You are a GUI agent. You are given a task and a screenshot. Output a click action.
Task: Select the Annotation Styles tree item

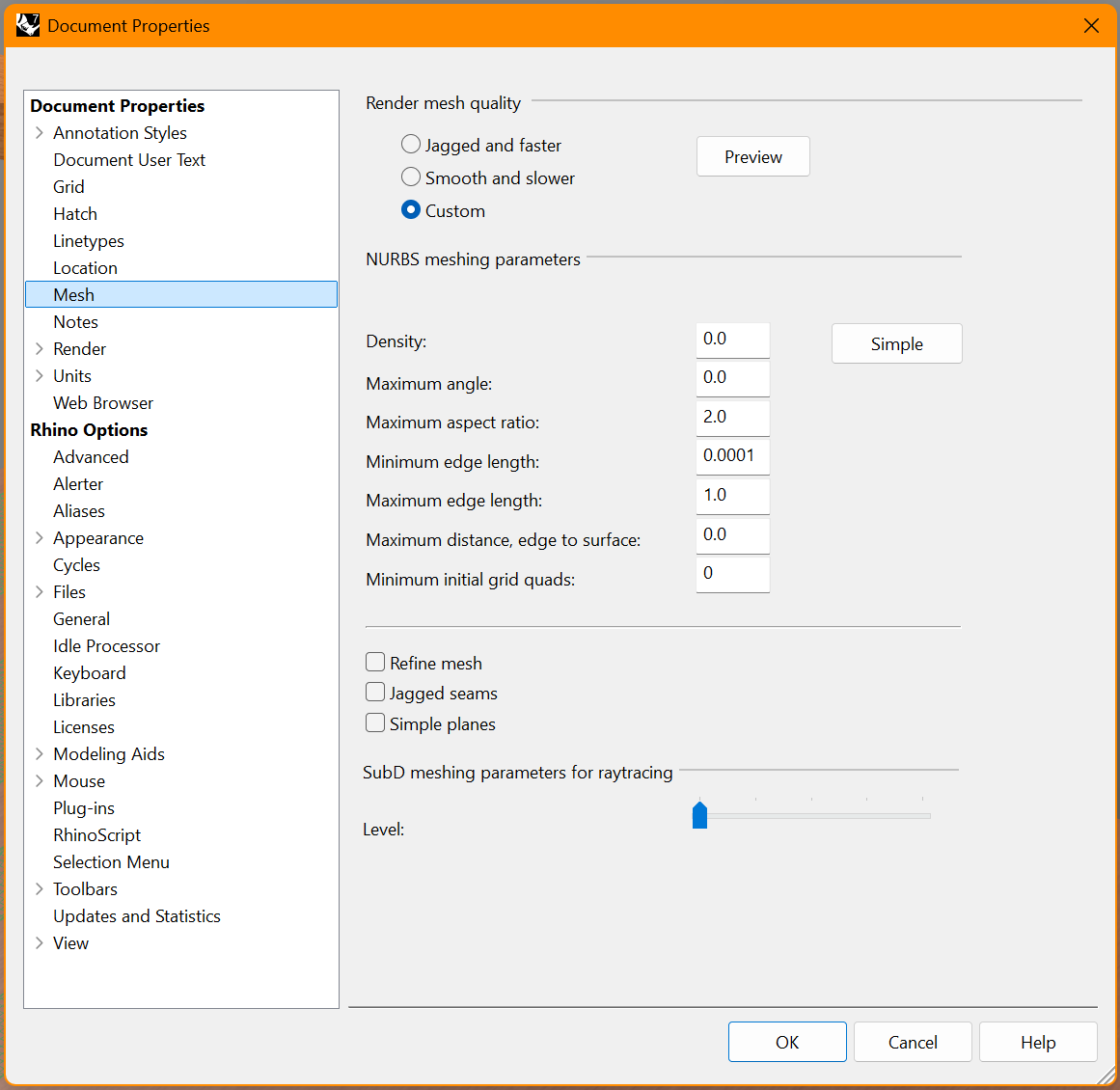pos(120,133)
